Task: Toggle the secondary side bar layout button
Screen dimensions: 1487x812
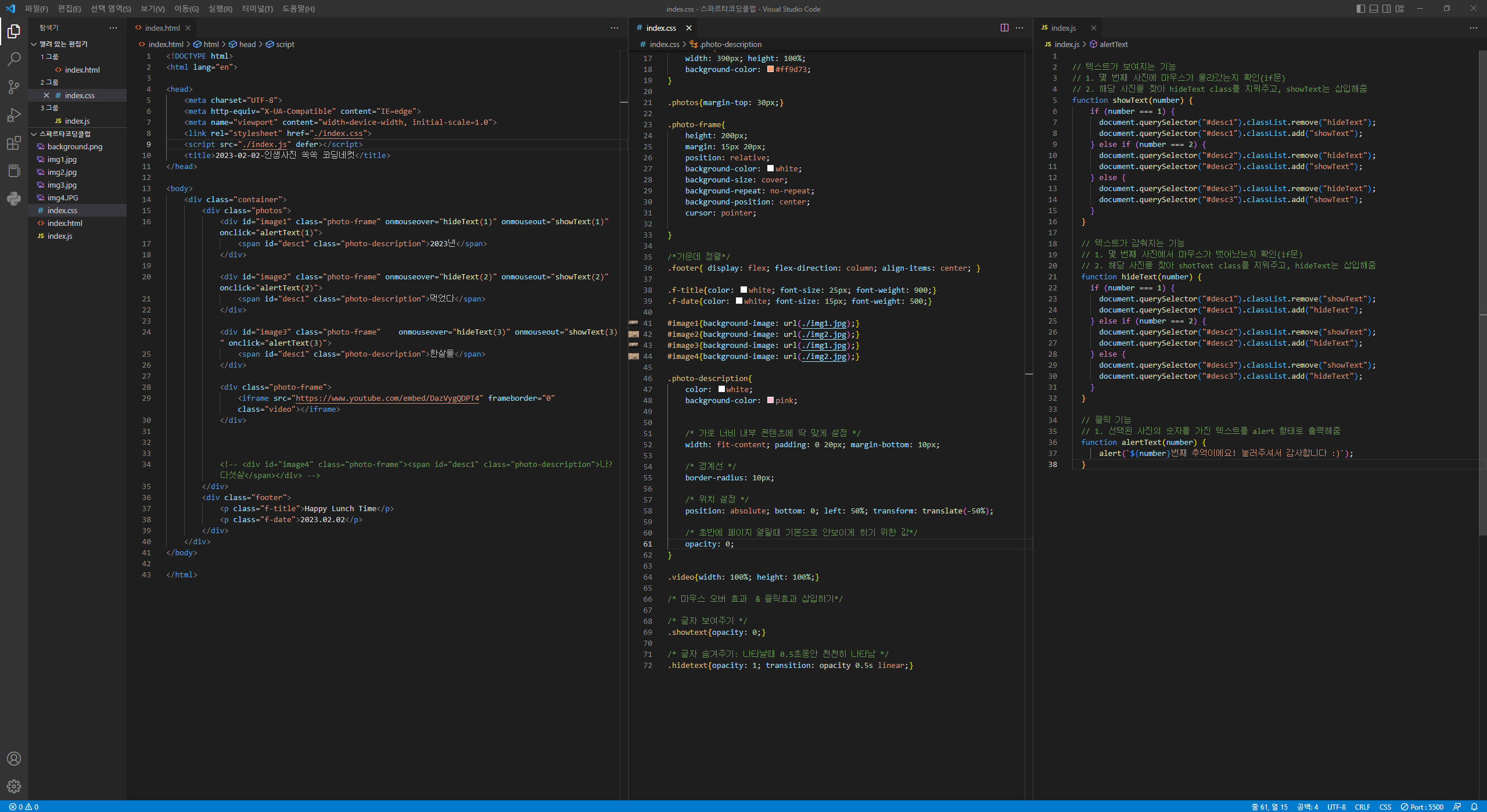Action: point(1387,9)
